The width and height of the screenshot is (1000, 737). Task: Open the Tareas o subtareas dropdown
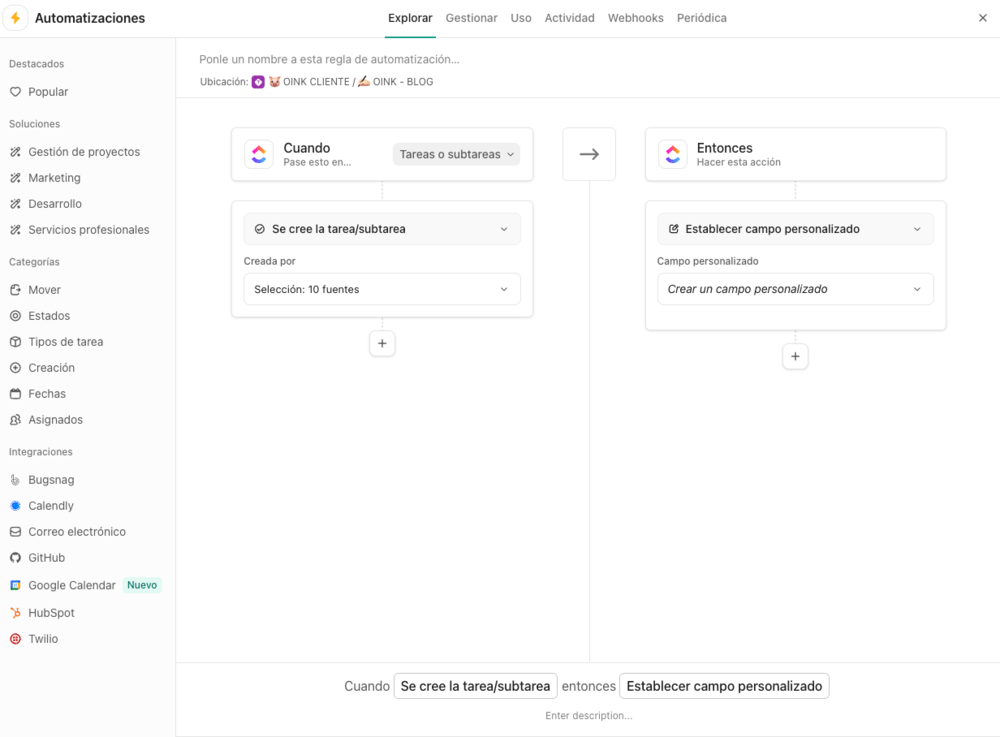tap(456, 154)
